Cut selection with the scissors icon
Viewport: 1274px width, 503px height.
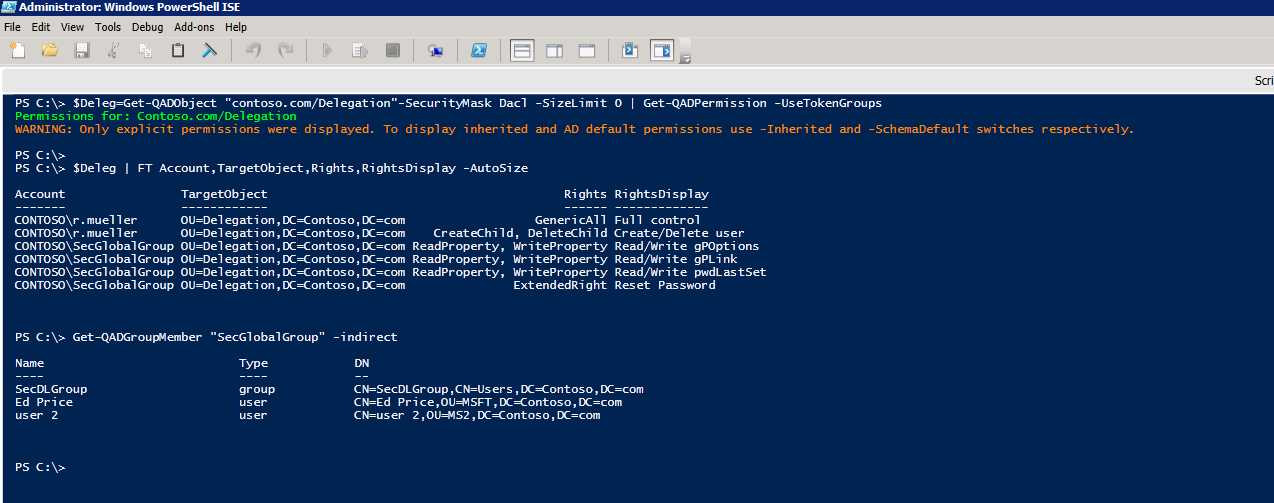click(113, 50)
